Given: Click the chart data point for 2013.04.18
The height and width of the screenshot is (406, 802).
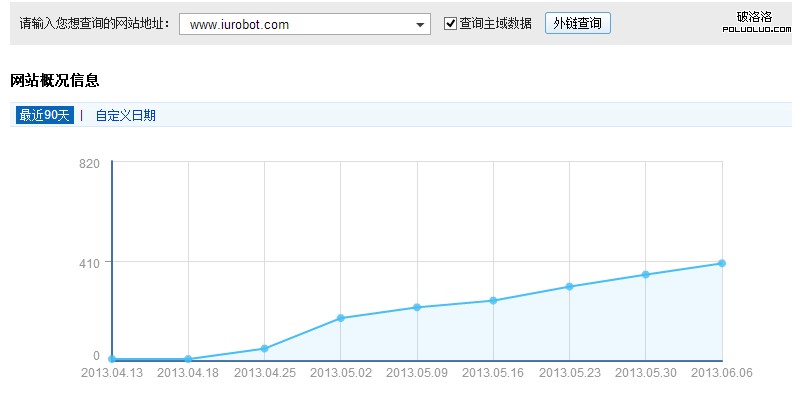Looking at the screenshot, I should click(x=188, y=359).
